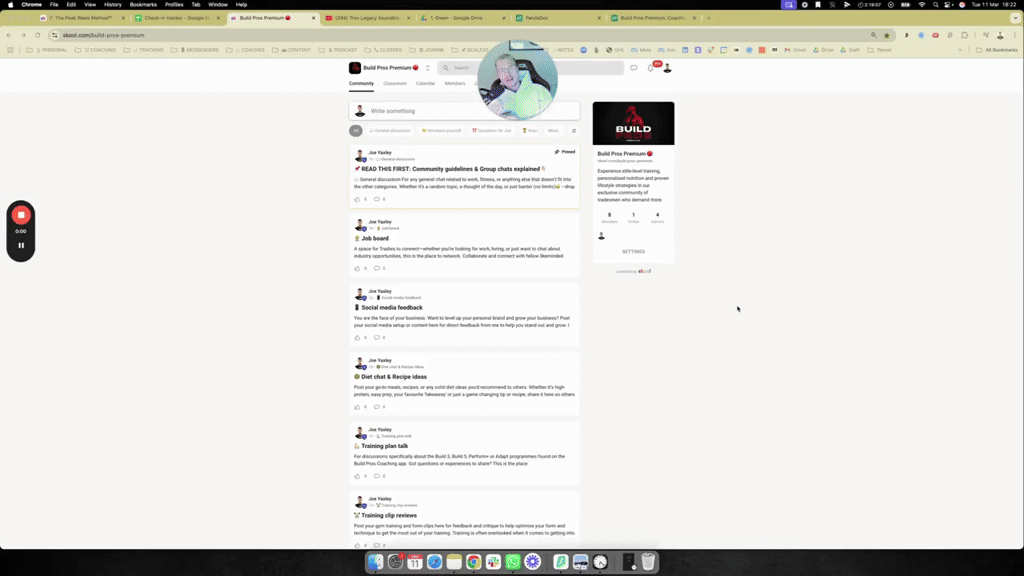The width and height of the screenshot is (1024, 576).
Task: Like the READ THIS FIRST post
Action: coord(357,199)
